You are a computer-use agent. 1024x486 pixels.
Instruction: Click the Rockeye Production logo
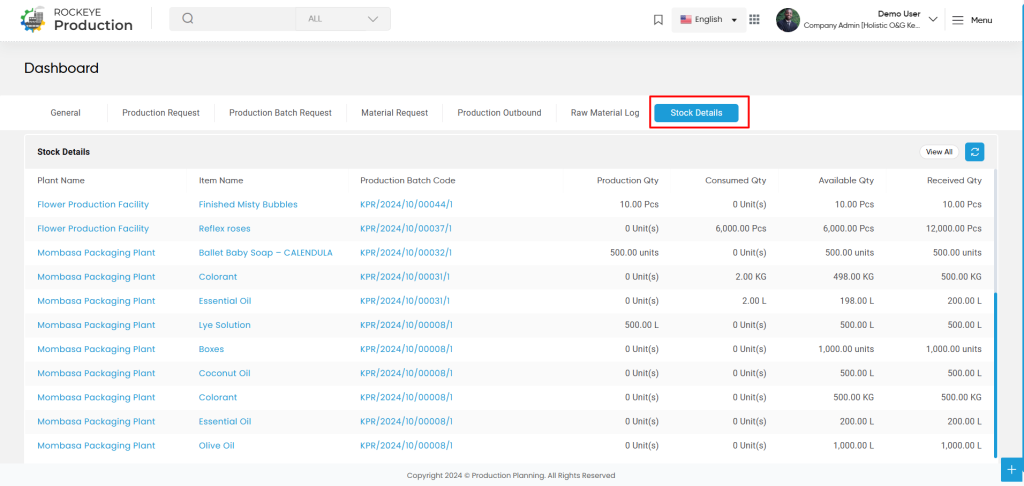pos(76,20)
